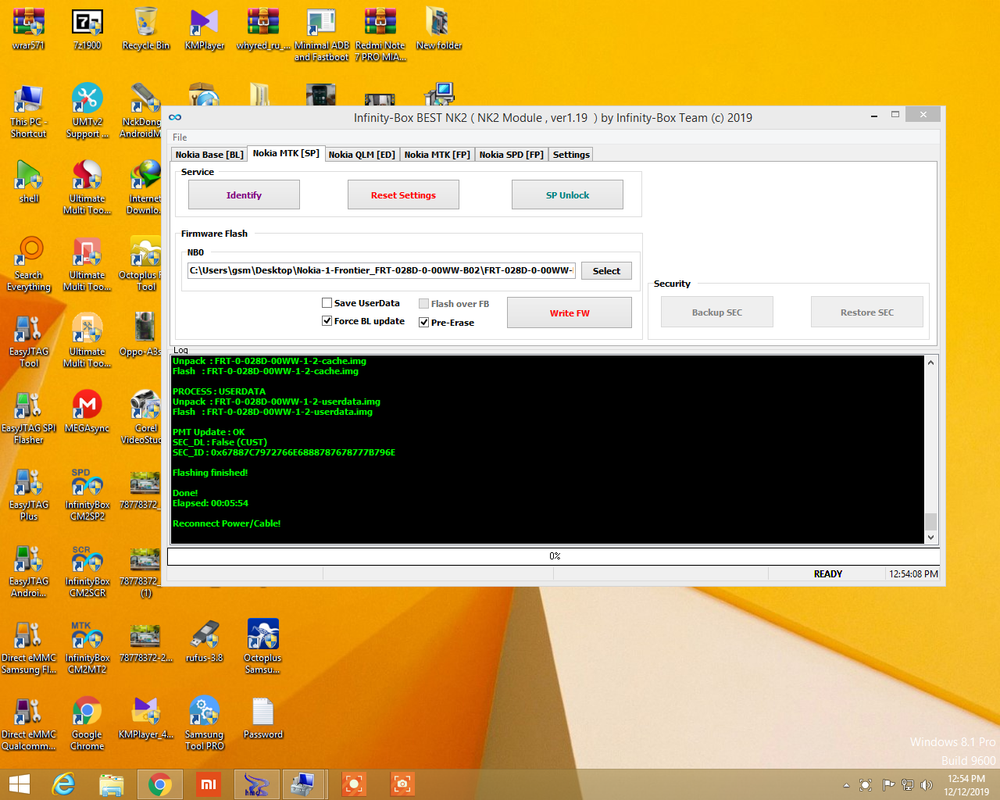Screen dimensions: 1000x800
Task: Click 'Reconnect Power/Cable!' log line
Action: point(226,523)
